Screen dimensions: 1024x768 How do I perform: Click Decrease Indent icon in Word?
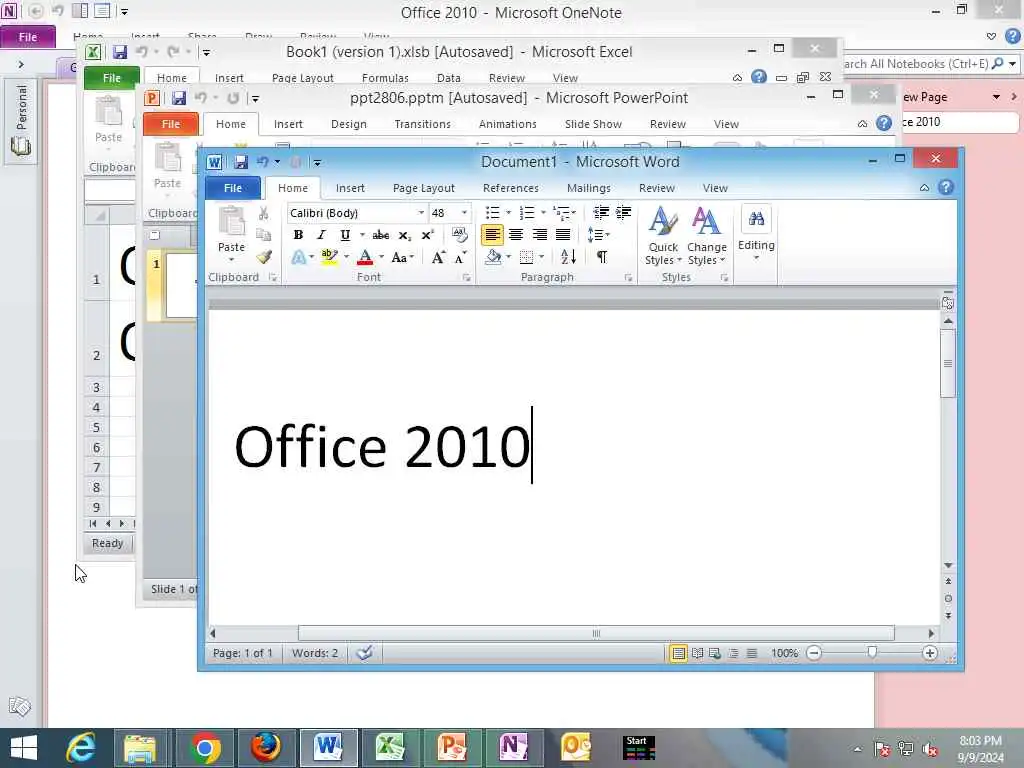601,212
